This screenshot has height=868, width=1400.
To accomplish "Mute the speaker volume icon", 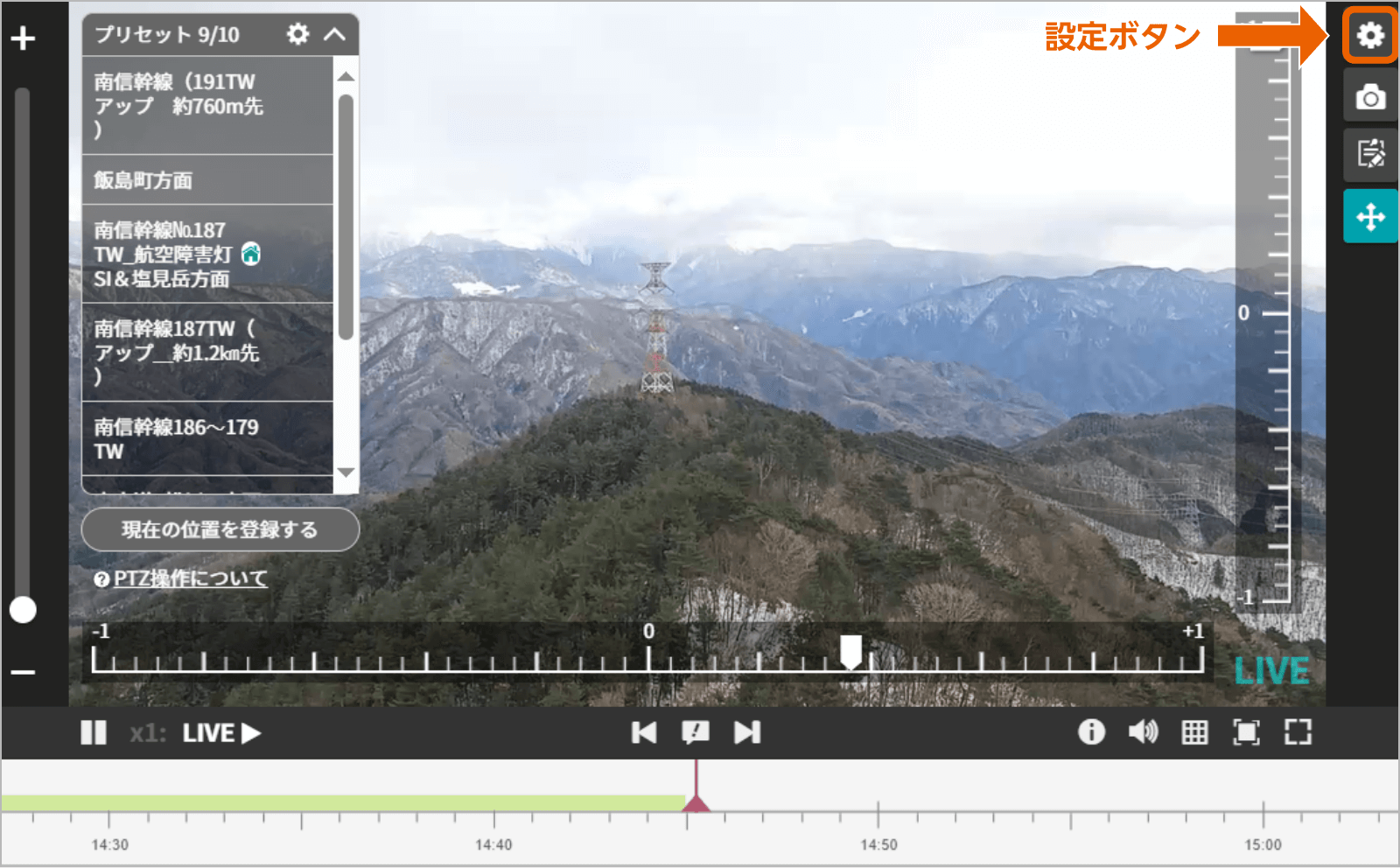I will (x=1143, y=731).
